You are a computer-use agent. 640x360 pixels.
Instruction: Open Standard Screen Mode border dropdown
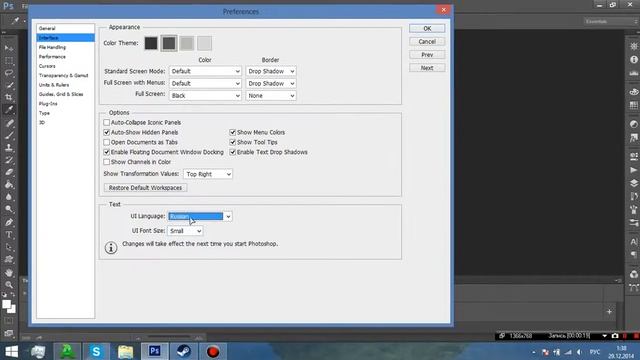pyautogui.click(x=271, y=71)
